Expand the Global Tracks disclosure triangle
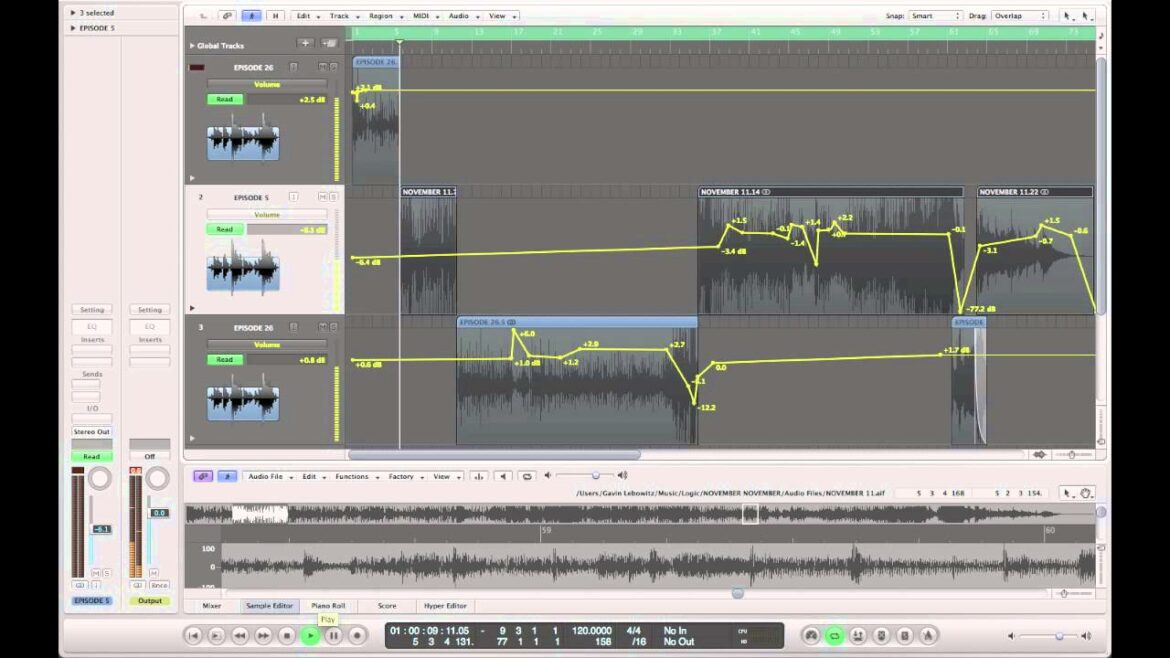 (192, 46)
